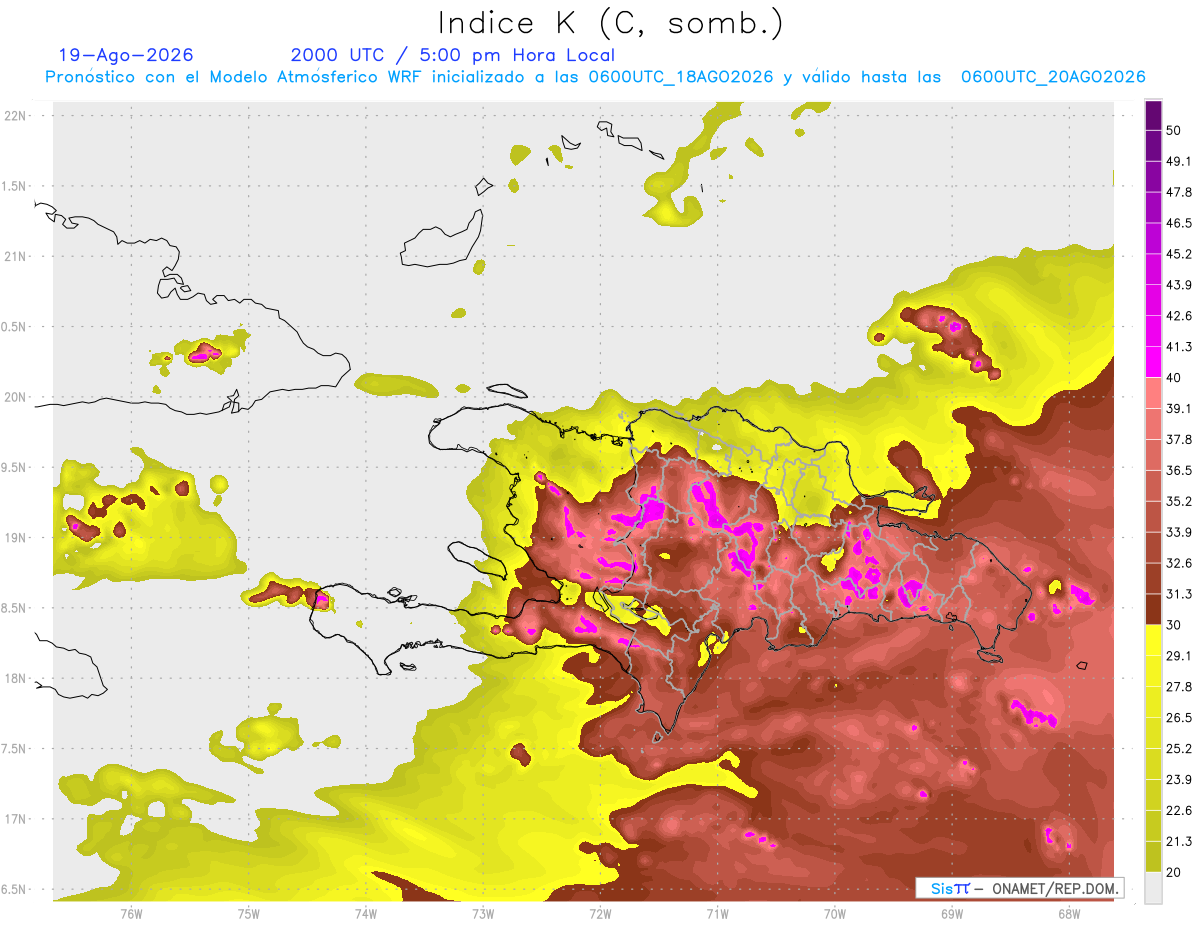This screenshot has height=927, width=1200.
Task: Click the "1.5N" latitude axis label
Action: [15, 186]
